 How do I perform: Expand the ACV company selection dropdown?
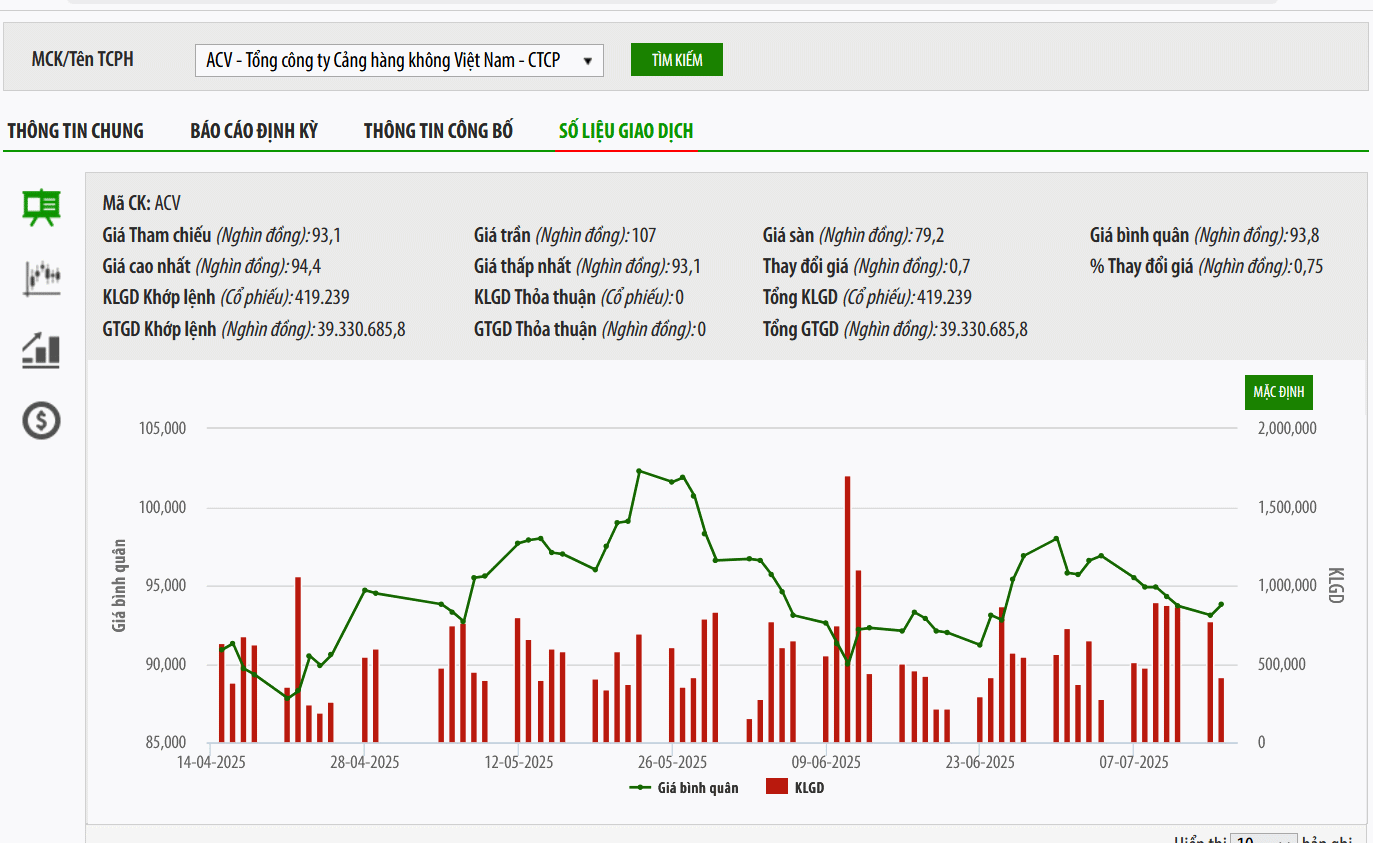click(x=398, y=60)
